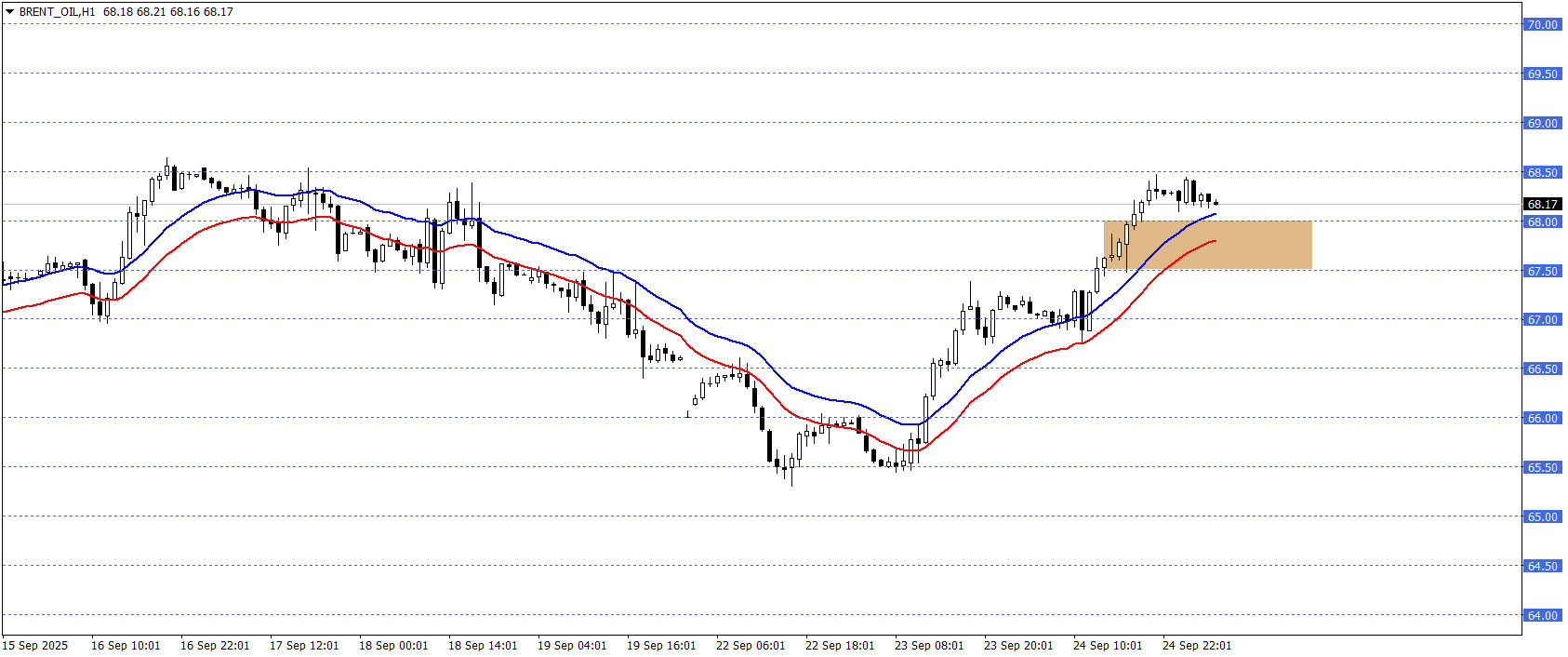The height and width of the screenshot is (657, 1568).
Task: Click the OHLC values 68.18 68.21 68.16 68.17
Action: (x=168, y=12)
